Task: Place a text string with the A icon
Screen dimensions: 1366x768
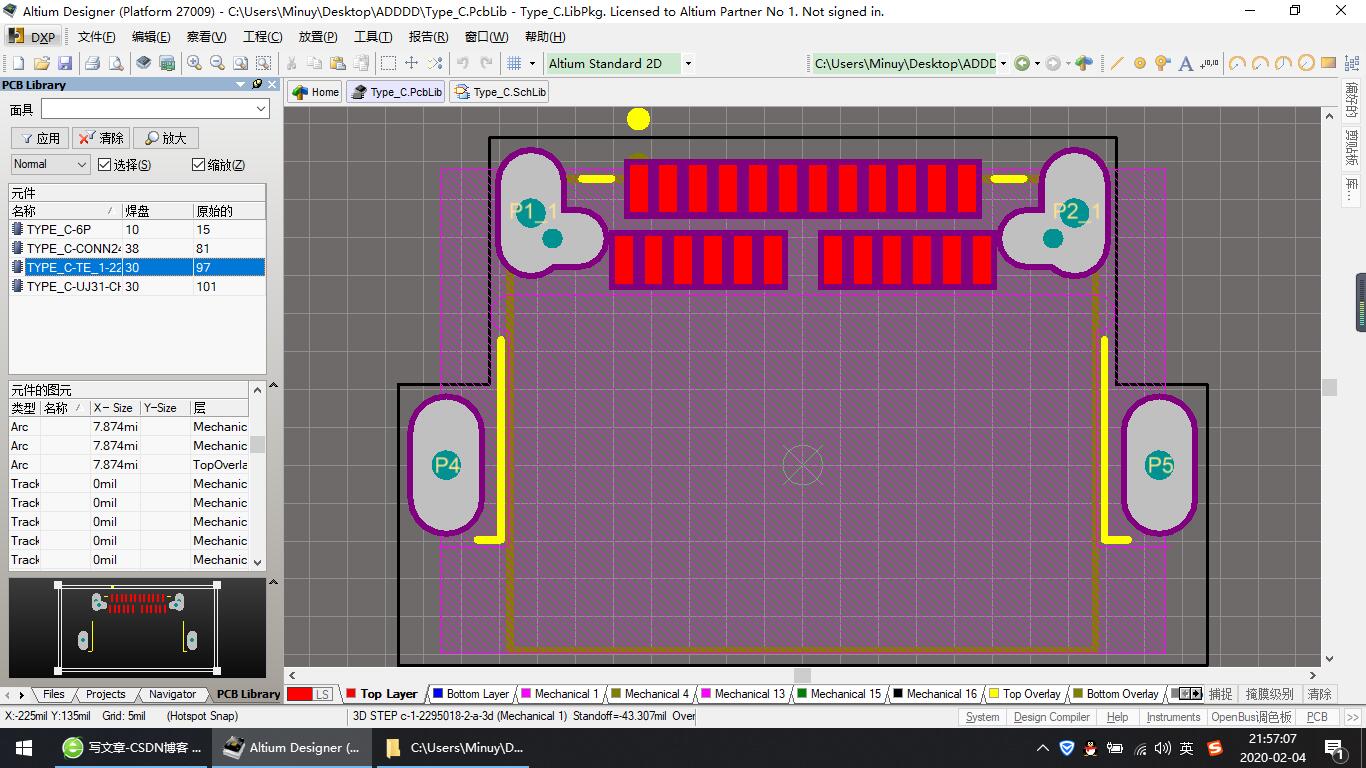Action: [x=1186, y=63]
